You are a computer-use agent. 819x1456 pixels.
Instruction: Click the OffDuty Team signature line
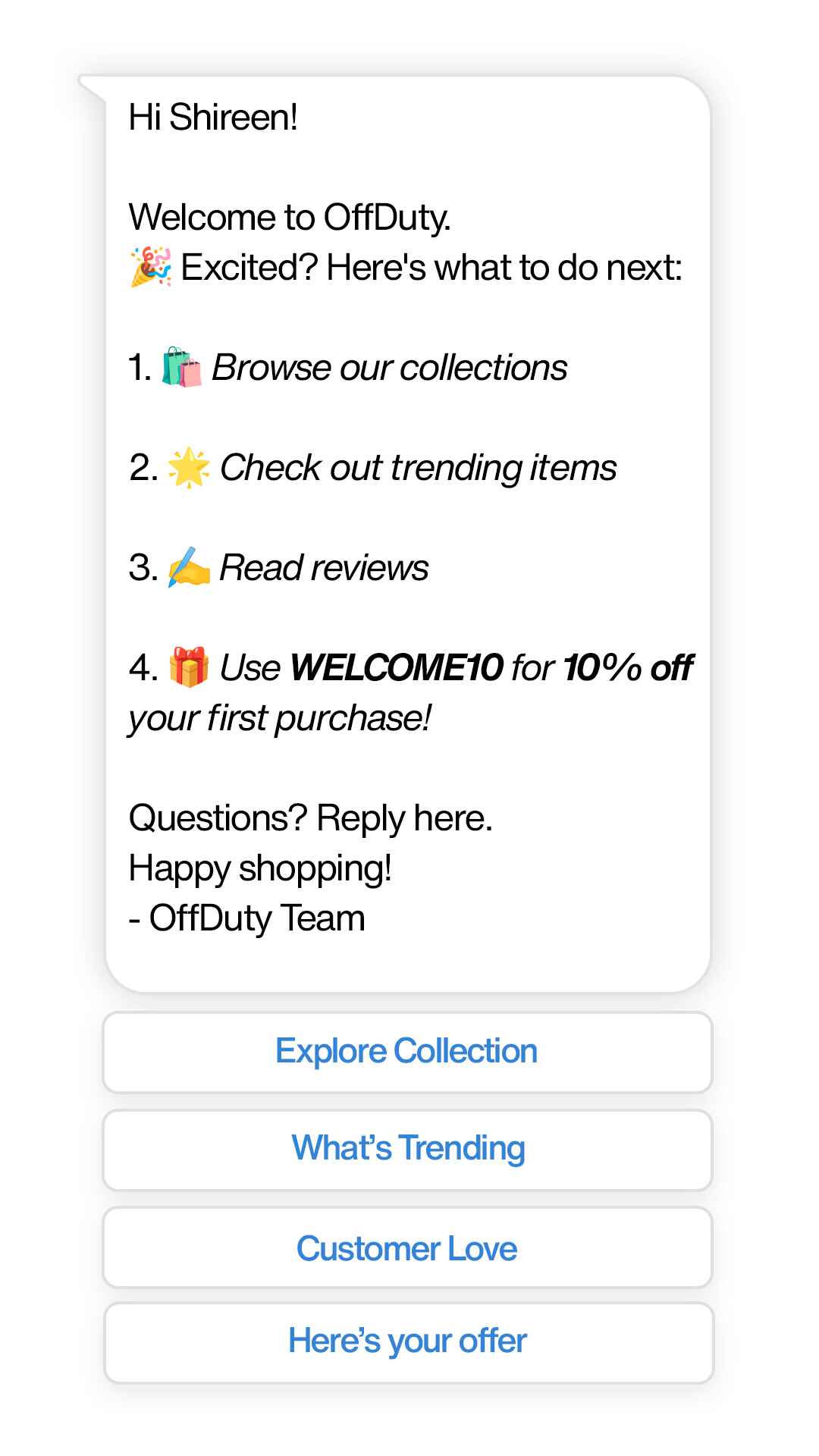(246, 917)
